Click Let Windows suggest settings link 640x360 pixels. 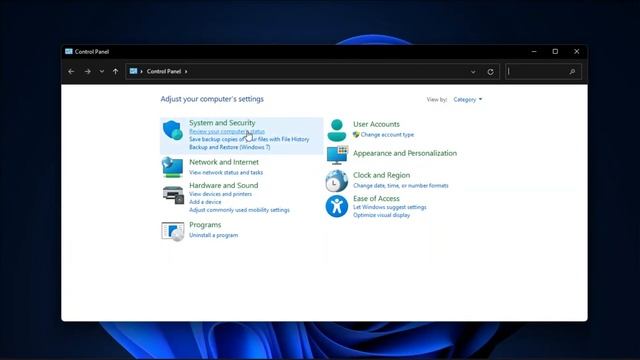[390, 207]
